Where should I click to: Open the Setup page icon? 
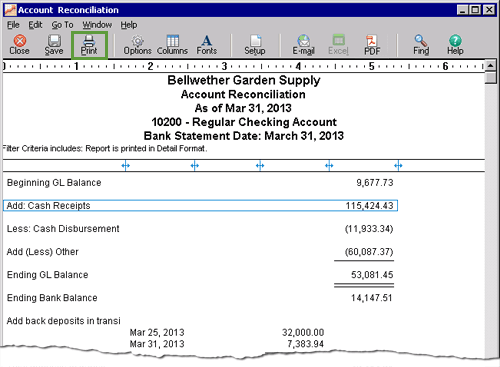tap(255, 45)
